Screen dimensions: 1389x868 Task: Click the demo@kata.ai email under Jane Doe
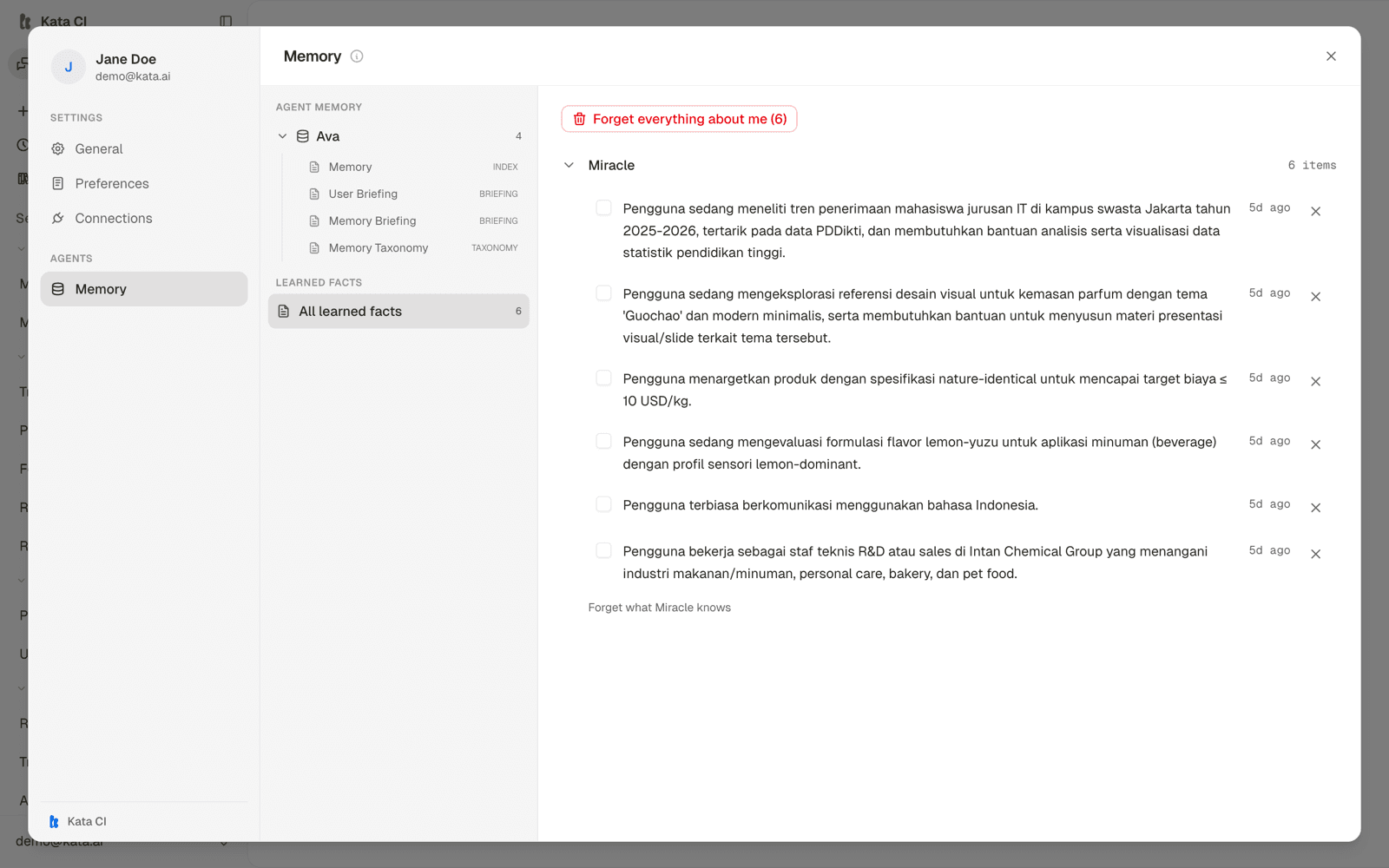(133, 76)
